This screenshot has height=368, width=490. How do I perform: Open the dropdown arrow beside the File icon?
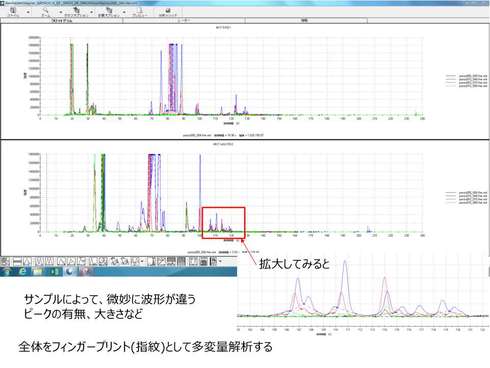coord(28,12)
